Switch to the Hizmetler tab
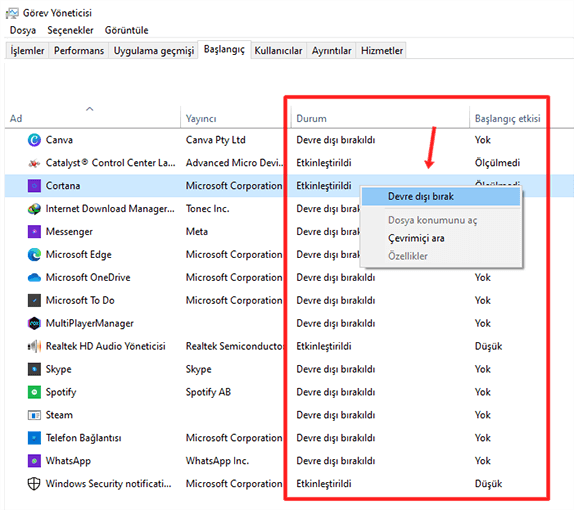Image resolution: width=574 pixels, height=510 pixels. point(382,51)
